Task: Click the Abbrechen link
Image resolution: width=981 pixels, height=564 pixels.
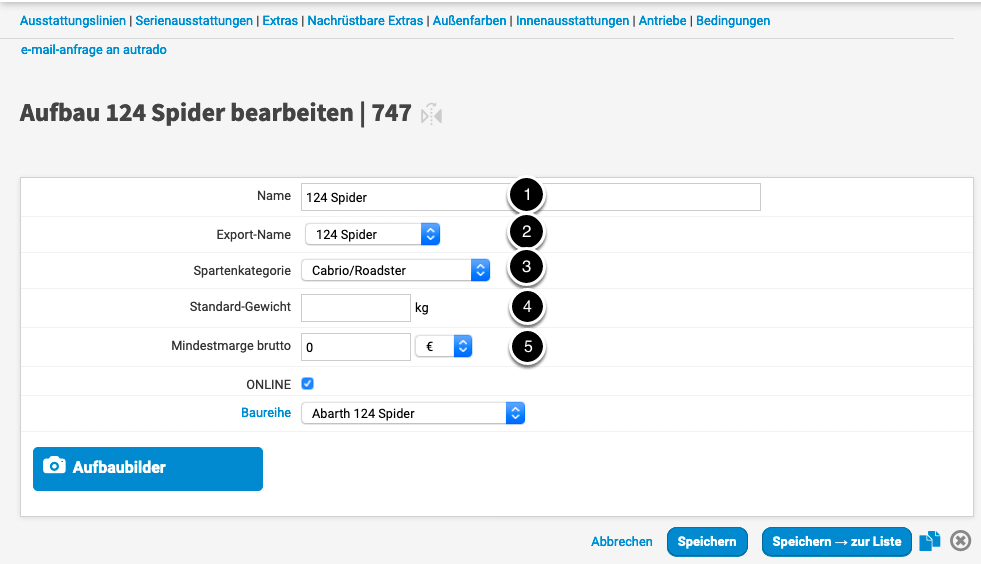Action: pyautogui.click(x=621, y=541)
